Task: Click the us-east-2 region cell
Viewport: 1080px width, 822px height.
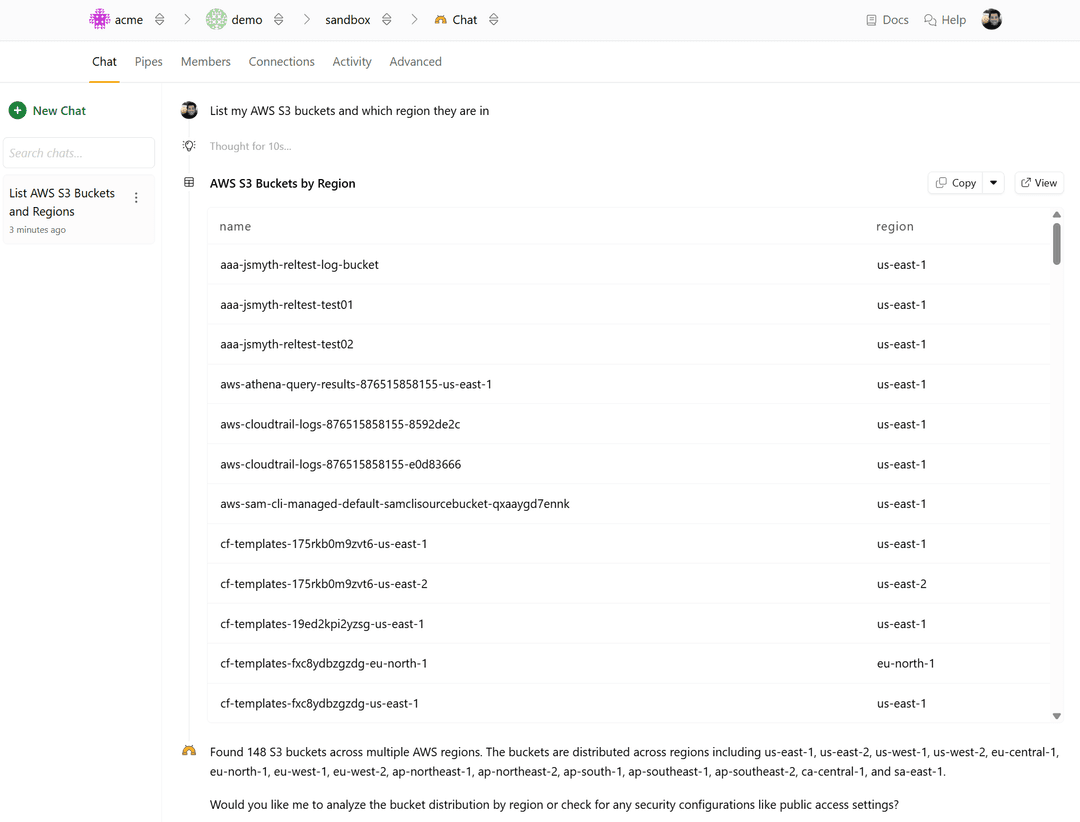Action: pyautogui.click(x=902, y=584)
